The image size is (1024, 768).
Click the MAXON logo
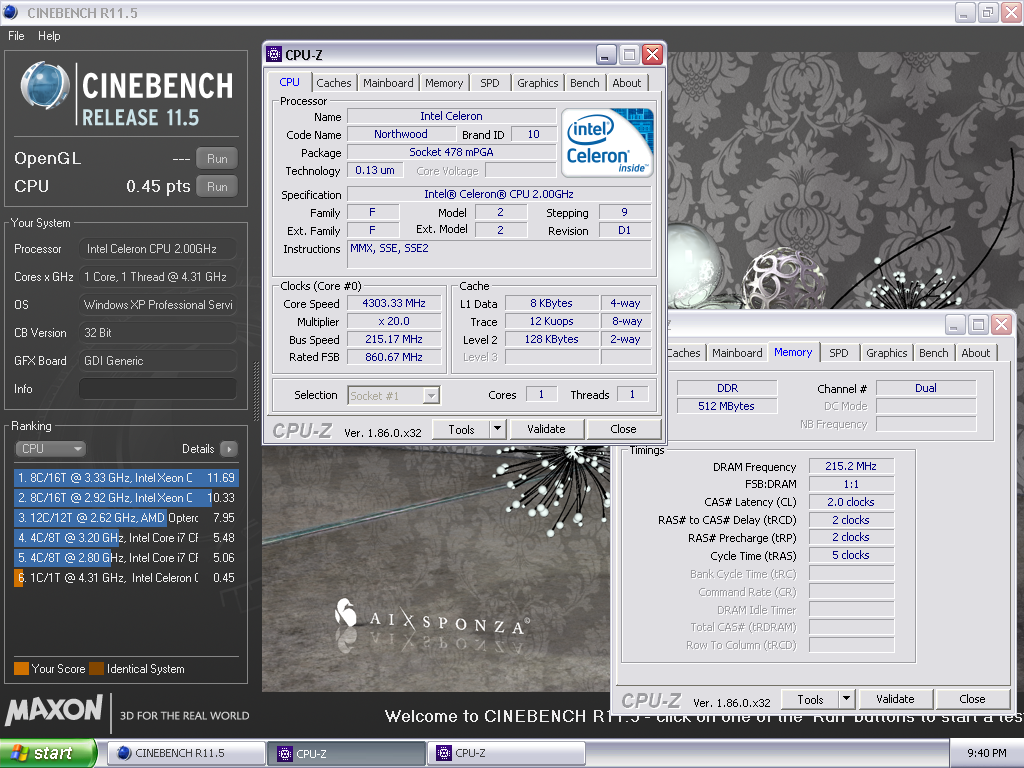[54, 711]
